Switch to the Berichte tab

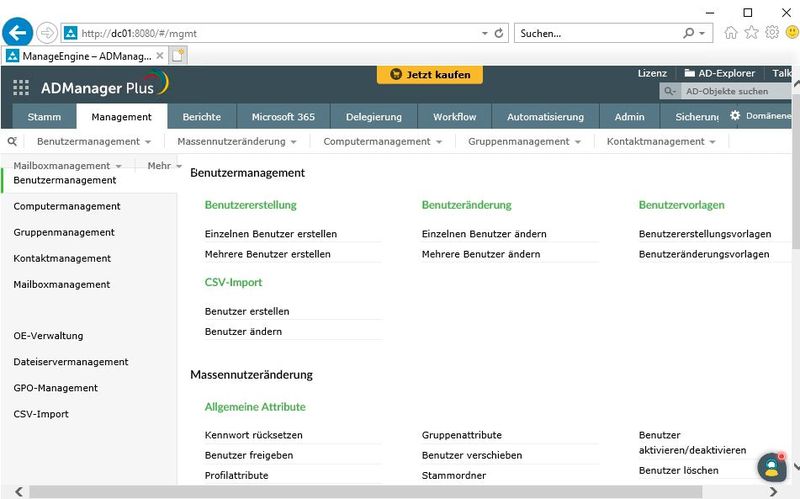[202, 116]
